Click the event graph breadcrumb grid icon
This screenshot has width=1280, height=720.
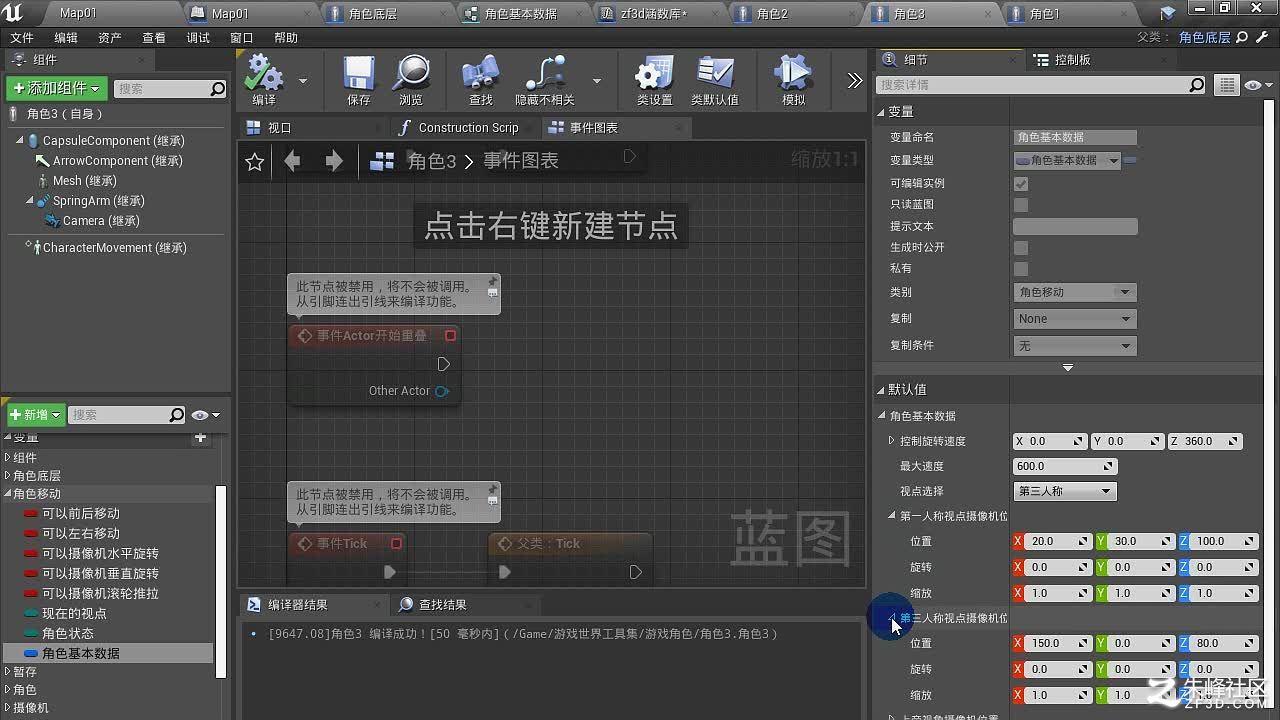[x=382, y=161]
